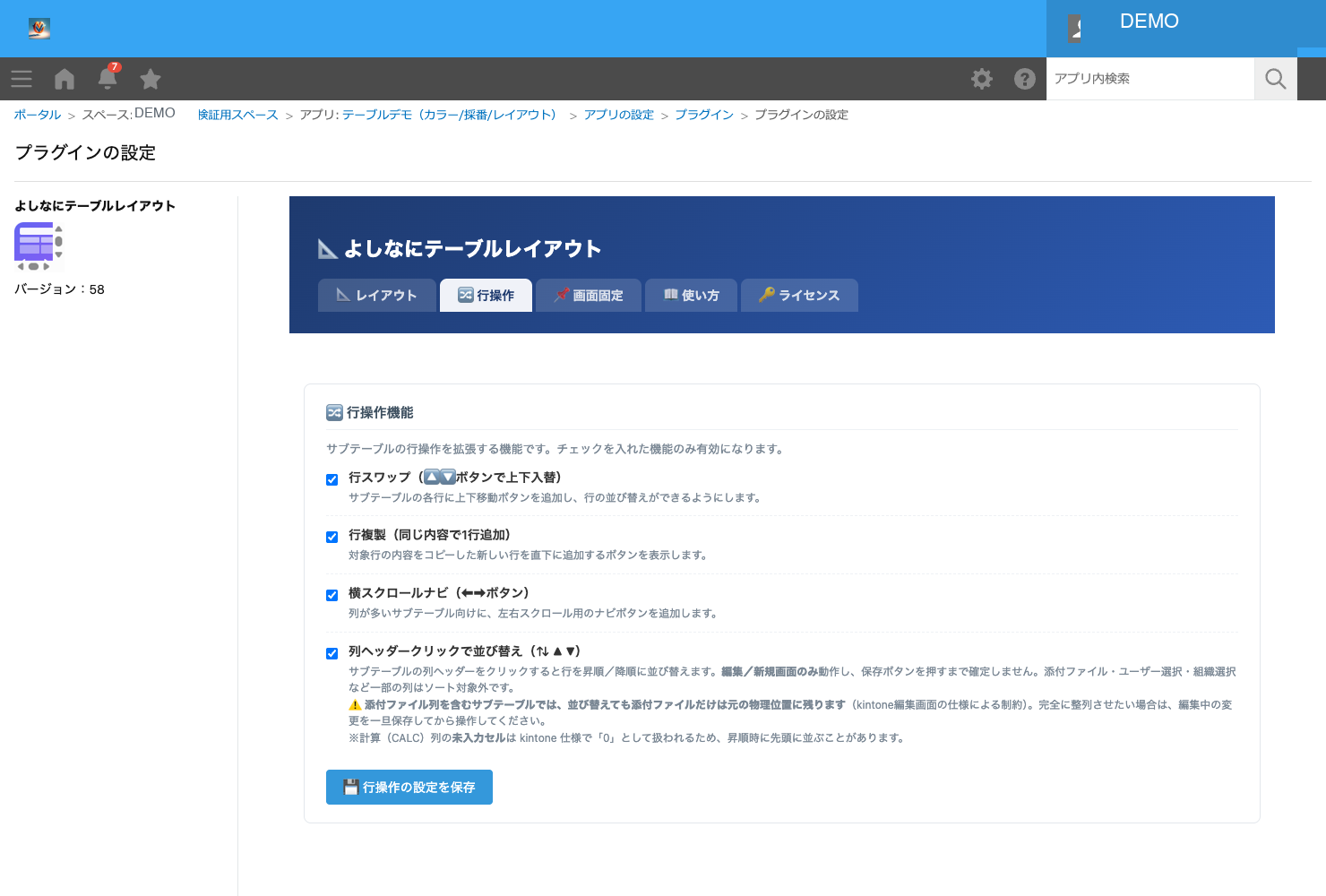1326x896 pixels.
Task: Click the 横スクロールナビ（⬅➡ボタン） label
Action: coord(439,593)
